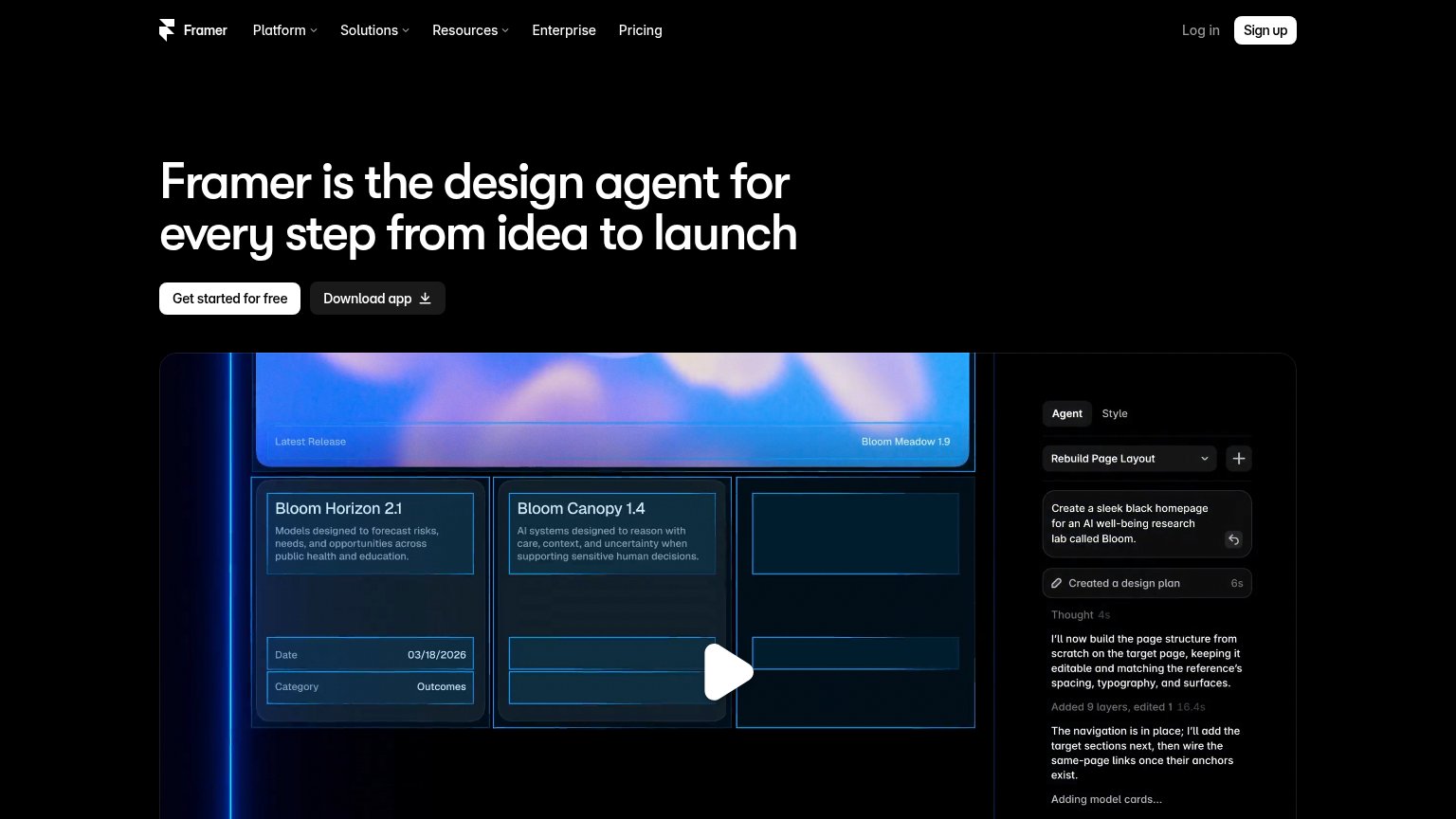Select the Bloom Canopy 1.4 heading

coord(581,508)
